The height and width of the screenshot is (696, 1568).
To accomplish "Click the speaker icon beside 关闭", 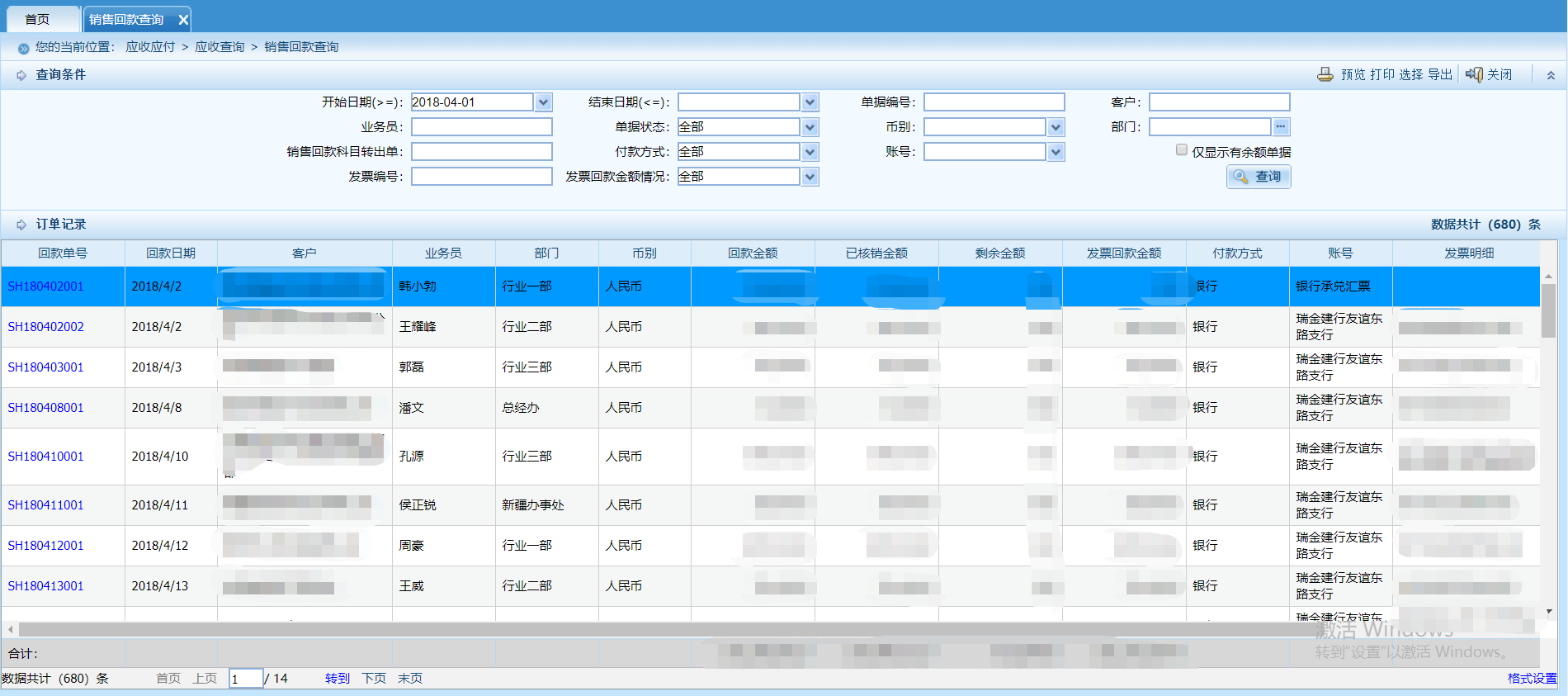I will (x=1474, y=74).
